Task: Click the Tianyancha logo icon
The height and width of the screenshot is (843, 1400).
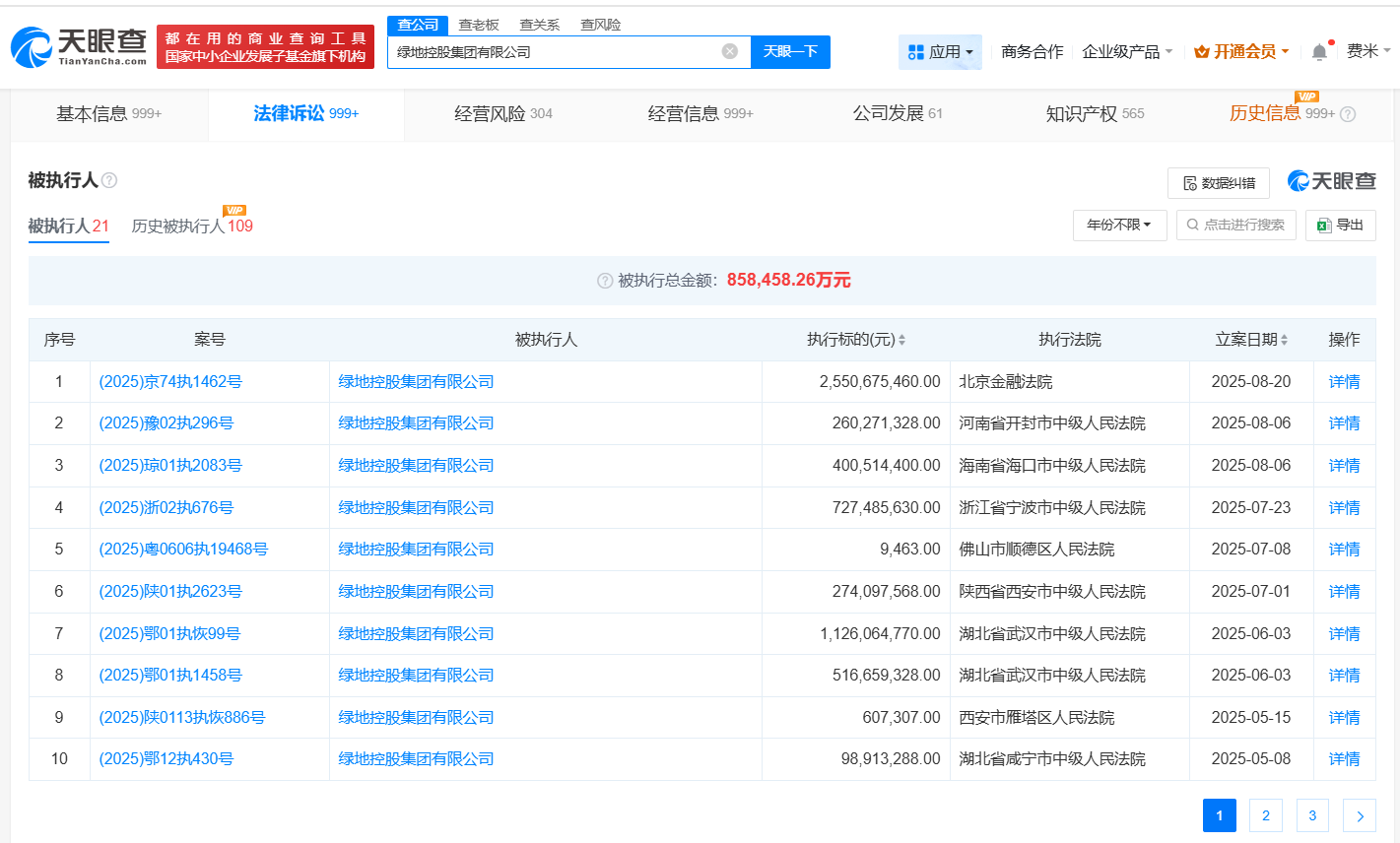Action: pyautogui.click(x=34, y=42)
